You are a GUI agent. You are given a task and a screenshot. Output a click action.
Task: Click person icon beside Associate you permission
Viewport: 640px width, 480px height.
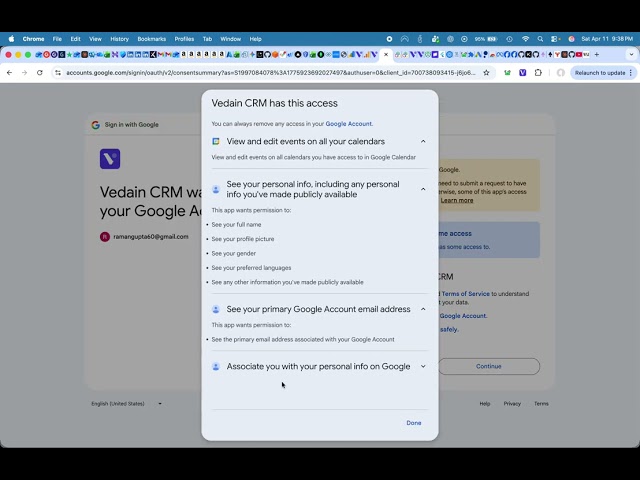coord(216,367)
